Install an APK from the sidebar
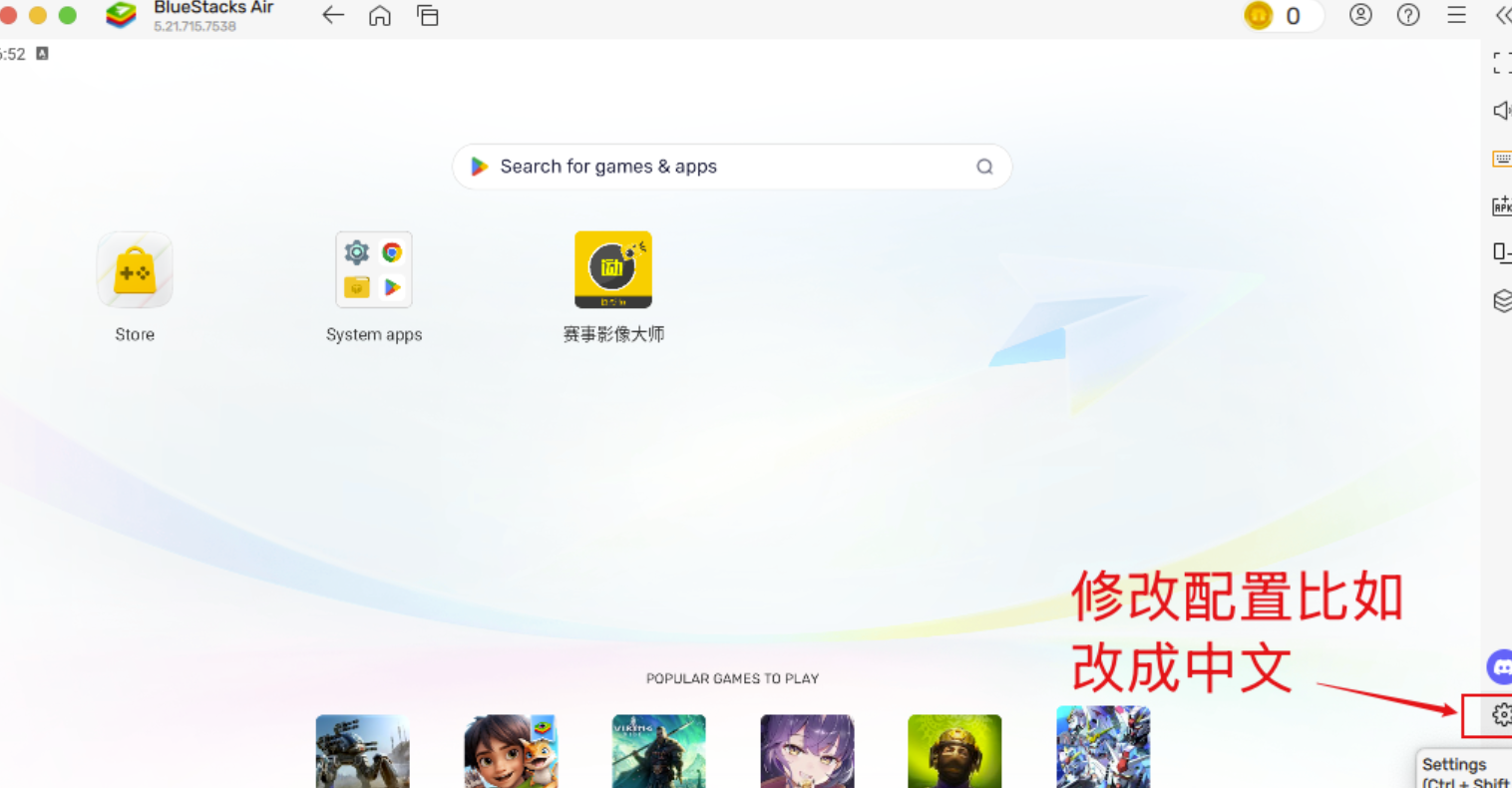Screen dimensions: 1512x788 point(1502,205)
